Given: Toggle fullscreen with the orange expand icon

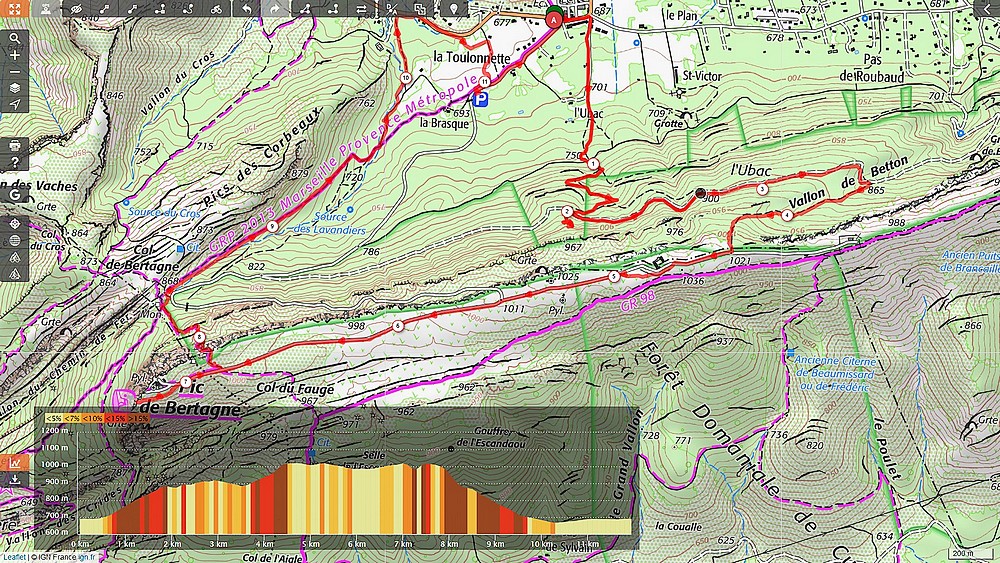Looking at the screenshot, I should [x=14, y=8].
